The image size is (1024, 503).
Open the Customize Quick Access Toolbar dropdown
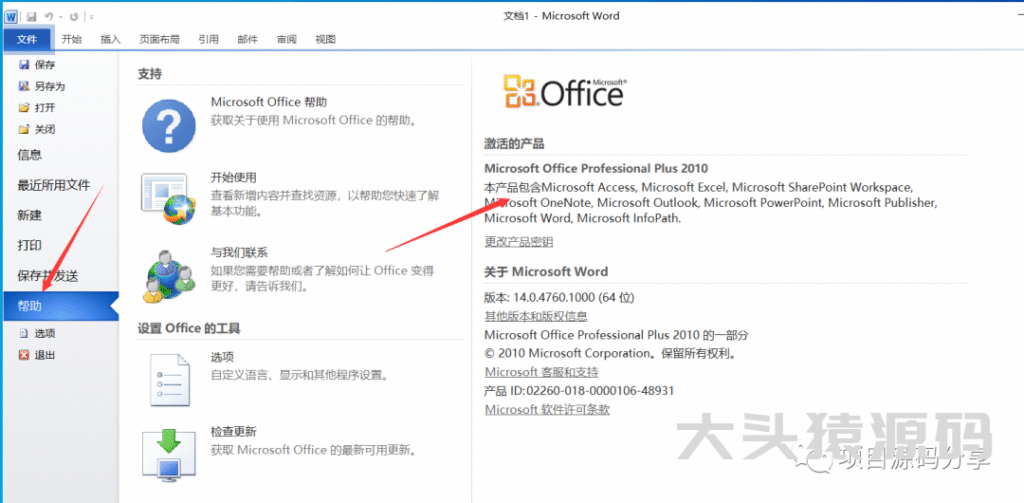pyautogui.click(x=91, y=16)
